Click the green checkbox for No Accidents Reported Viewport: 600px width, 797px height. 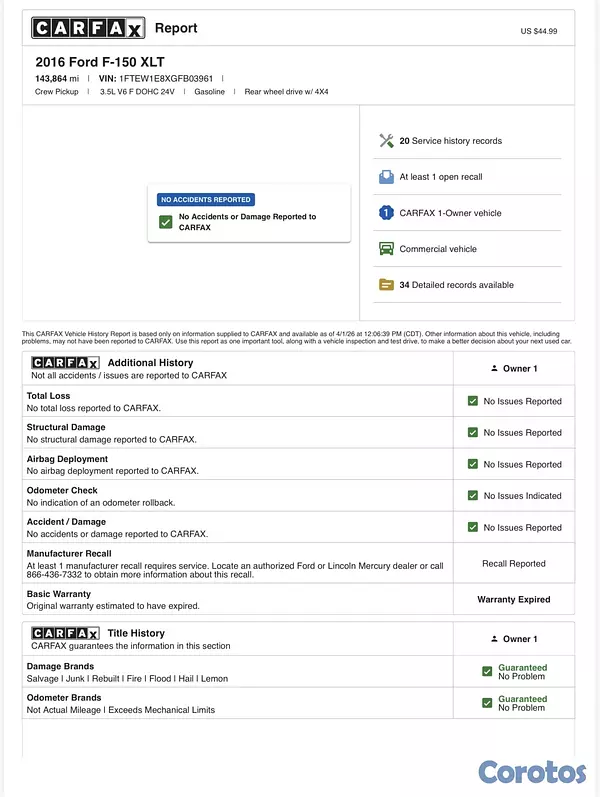tap(166, 222)
